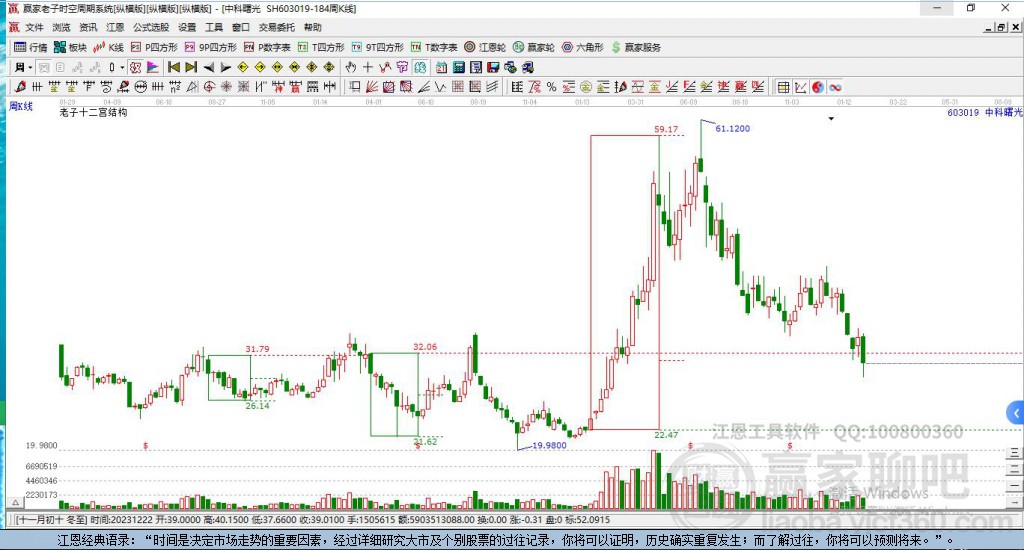Open the 六角形 hexagon tool
The width and height of the screenshot is (1024, 550).
click(583, 47)
